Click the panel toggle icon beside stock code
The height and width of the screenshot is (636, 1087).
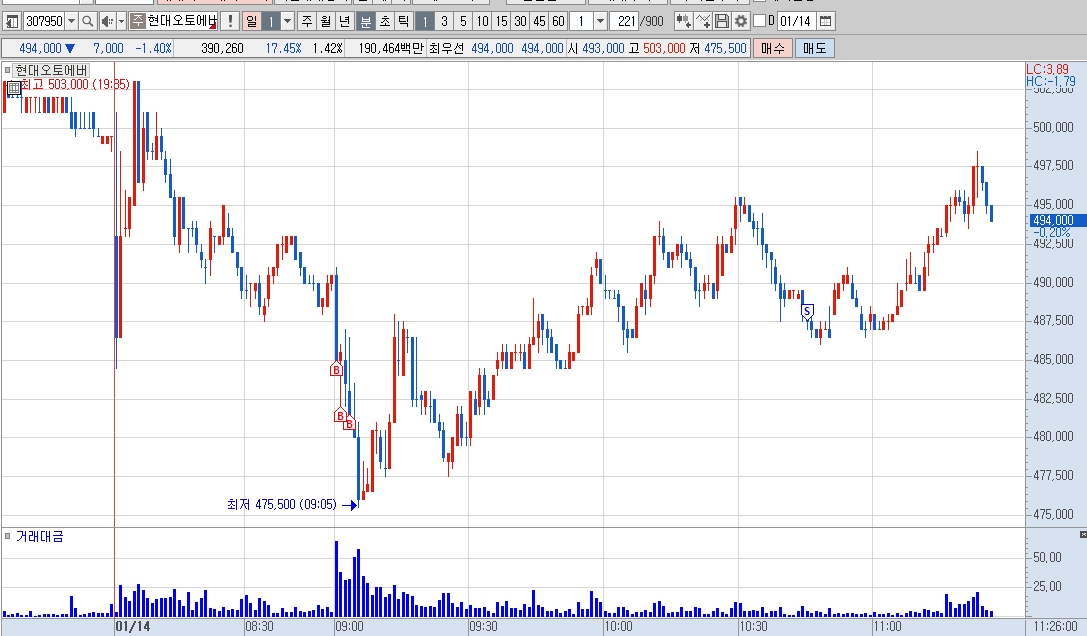11,22
